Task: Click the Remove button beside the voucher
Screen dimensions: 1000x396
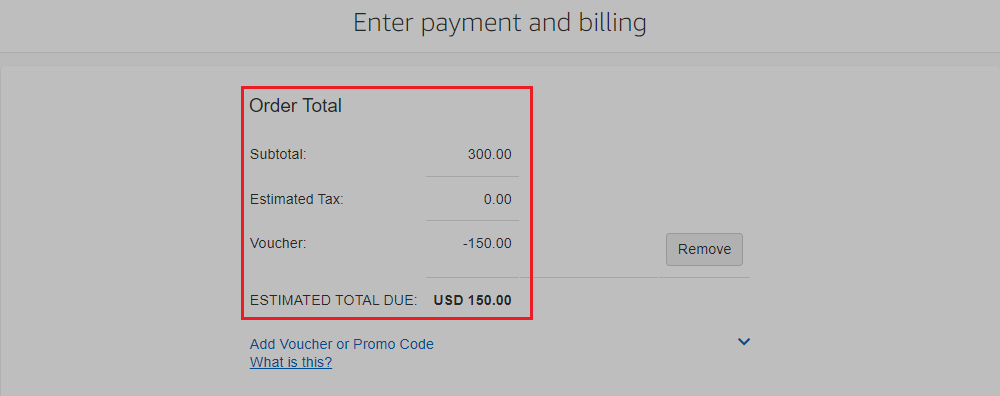Action: [704, 249]
